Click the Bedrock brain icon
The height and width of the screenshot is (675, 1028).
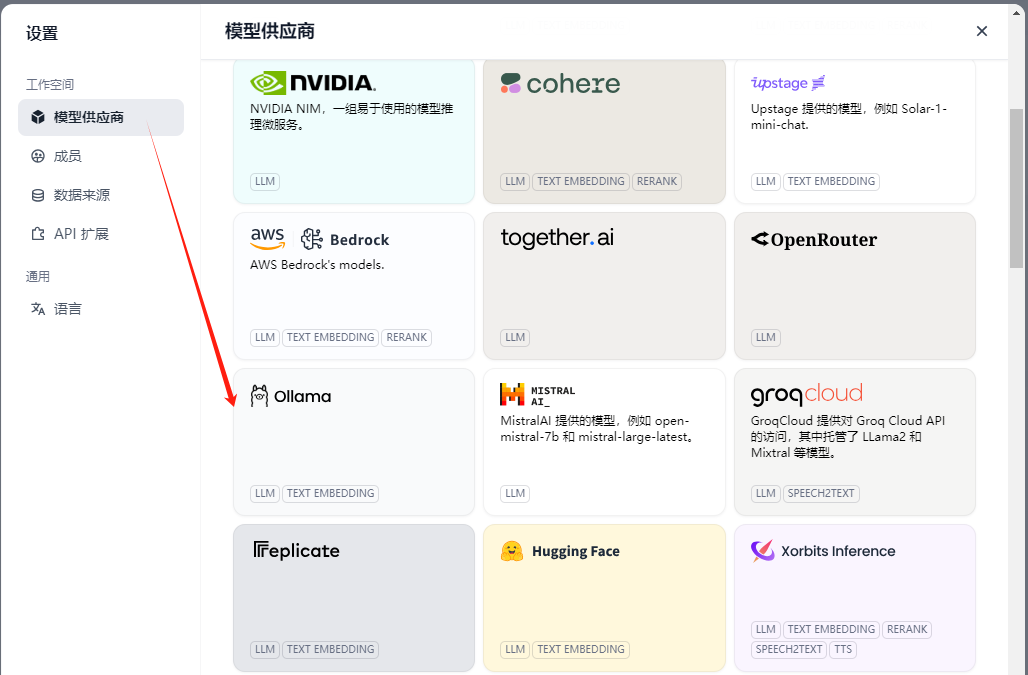point(311,239)
